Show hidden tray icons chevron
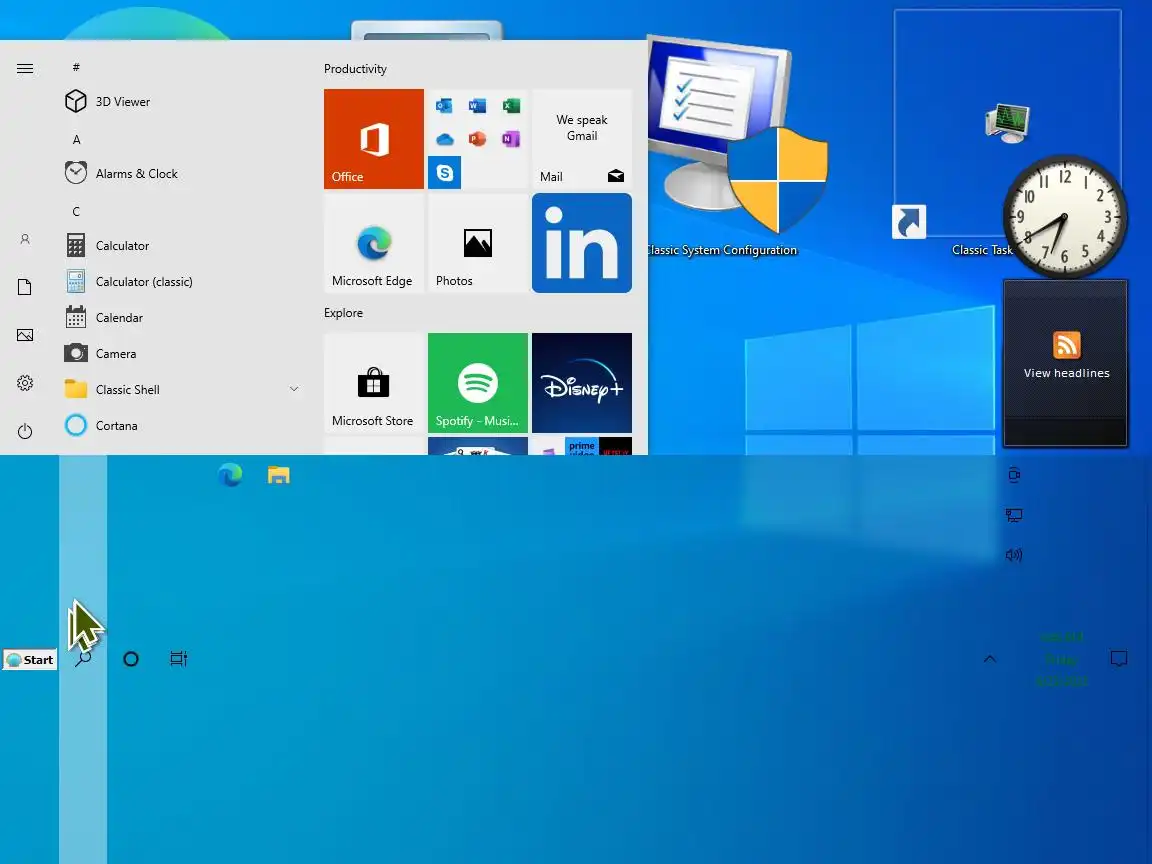This screenshot has width=1152, height=864. (990, 659)
